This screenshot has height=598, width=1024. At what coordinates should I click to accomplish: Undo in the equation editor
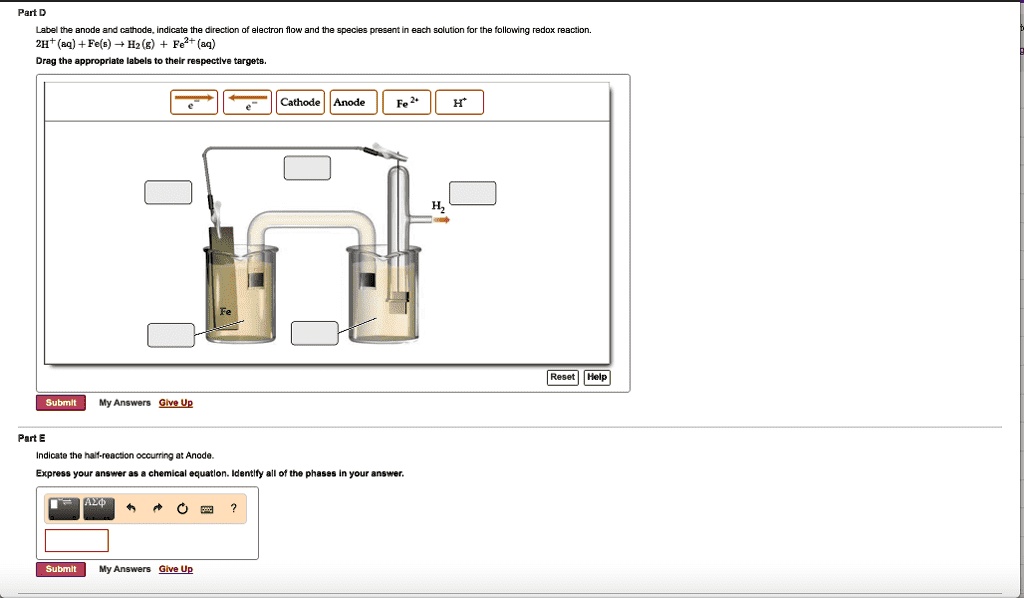click(131, 508)
